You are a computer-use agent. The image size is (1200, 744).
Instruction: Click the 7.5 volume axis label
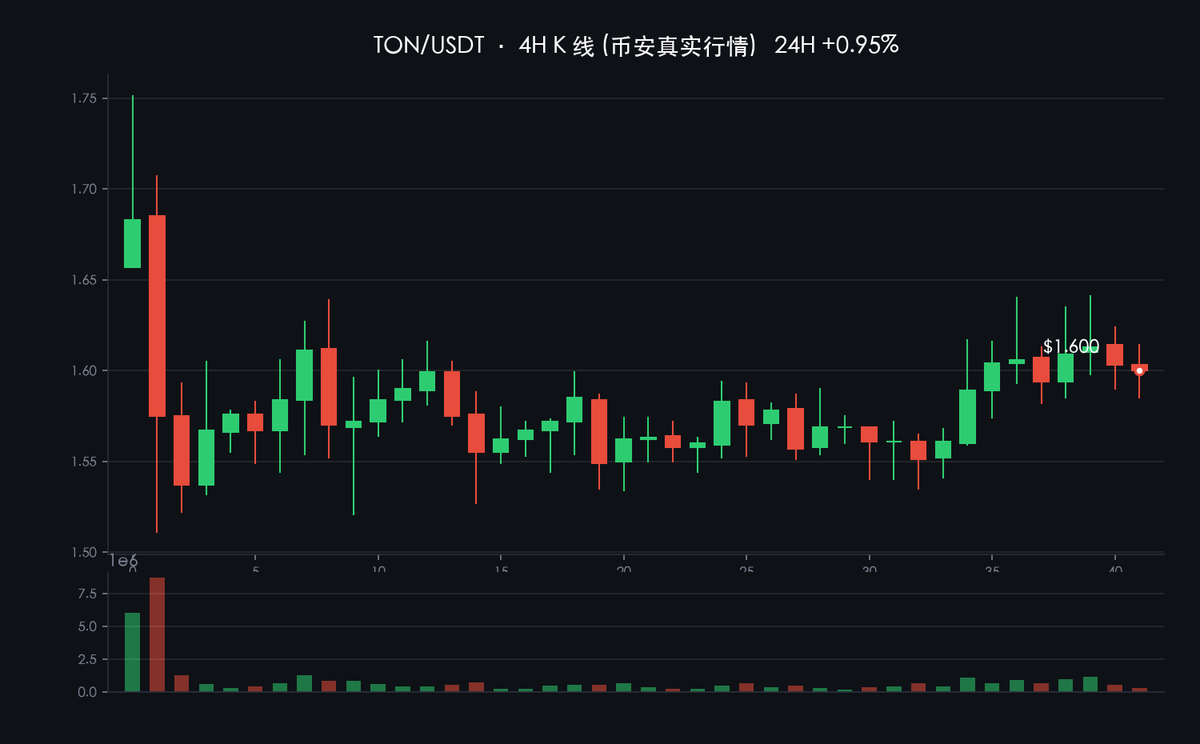tap(89, 594)
